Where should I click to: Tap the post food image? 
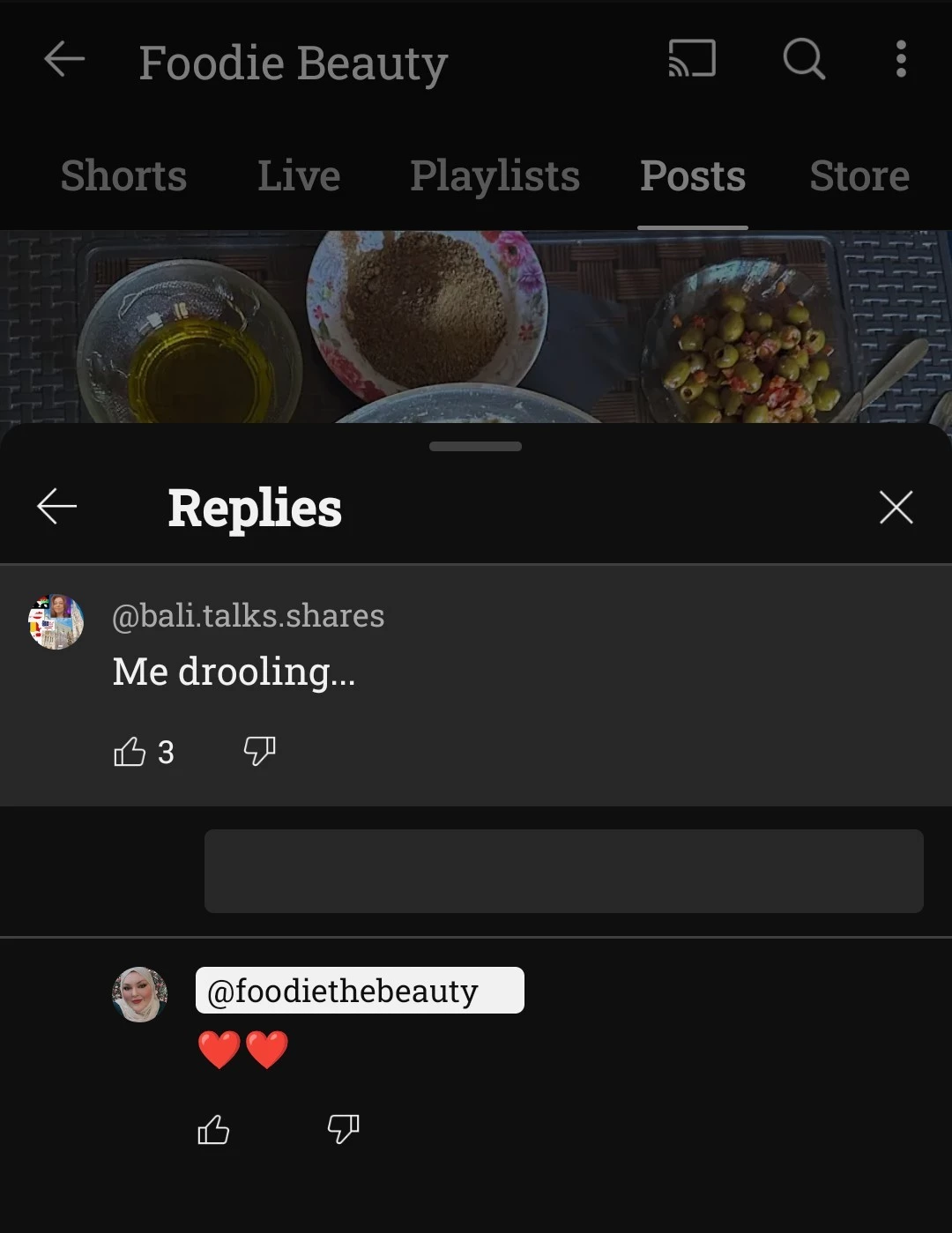coord(476,327)
